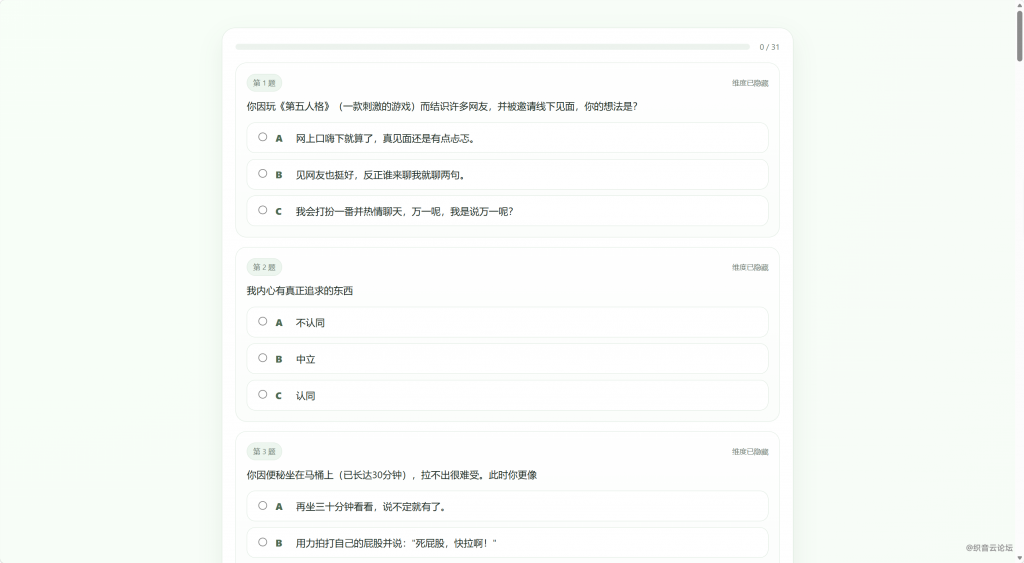Click '维度已隐藏' label on question 1
1024x563 pixels.
749,83
